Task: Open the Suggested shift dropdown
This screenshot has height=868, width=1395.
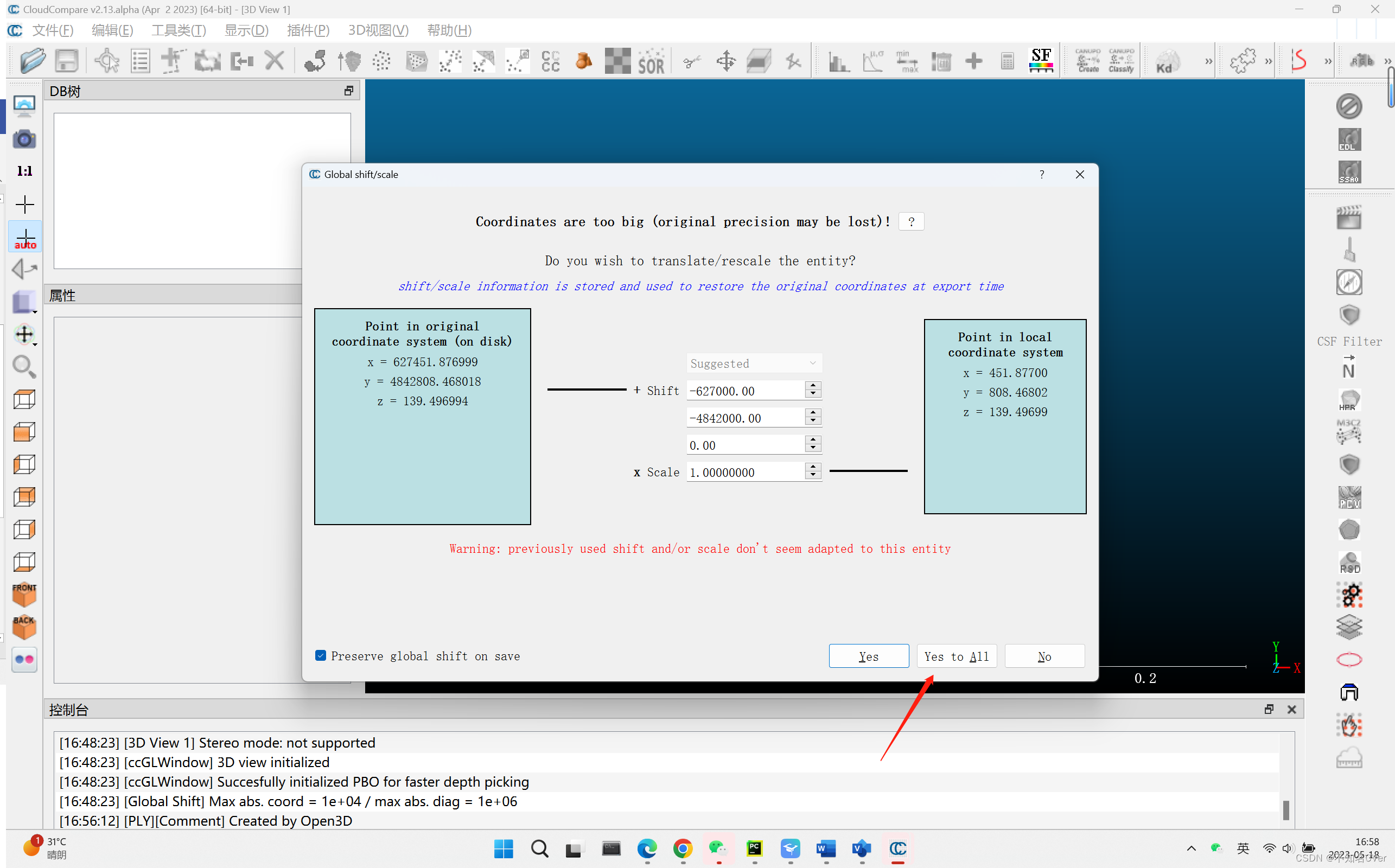Action: point(754,363)
